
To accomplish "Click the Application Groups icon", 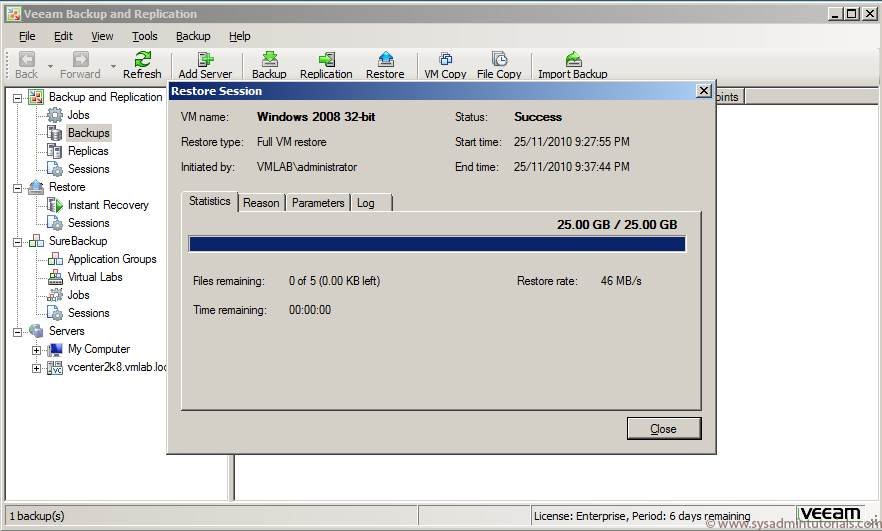I will pos(55,259).
